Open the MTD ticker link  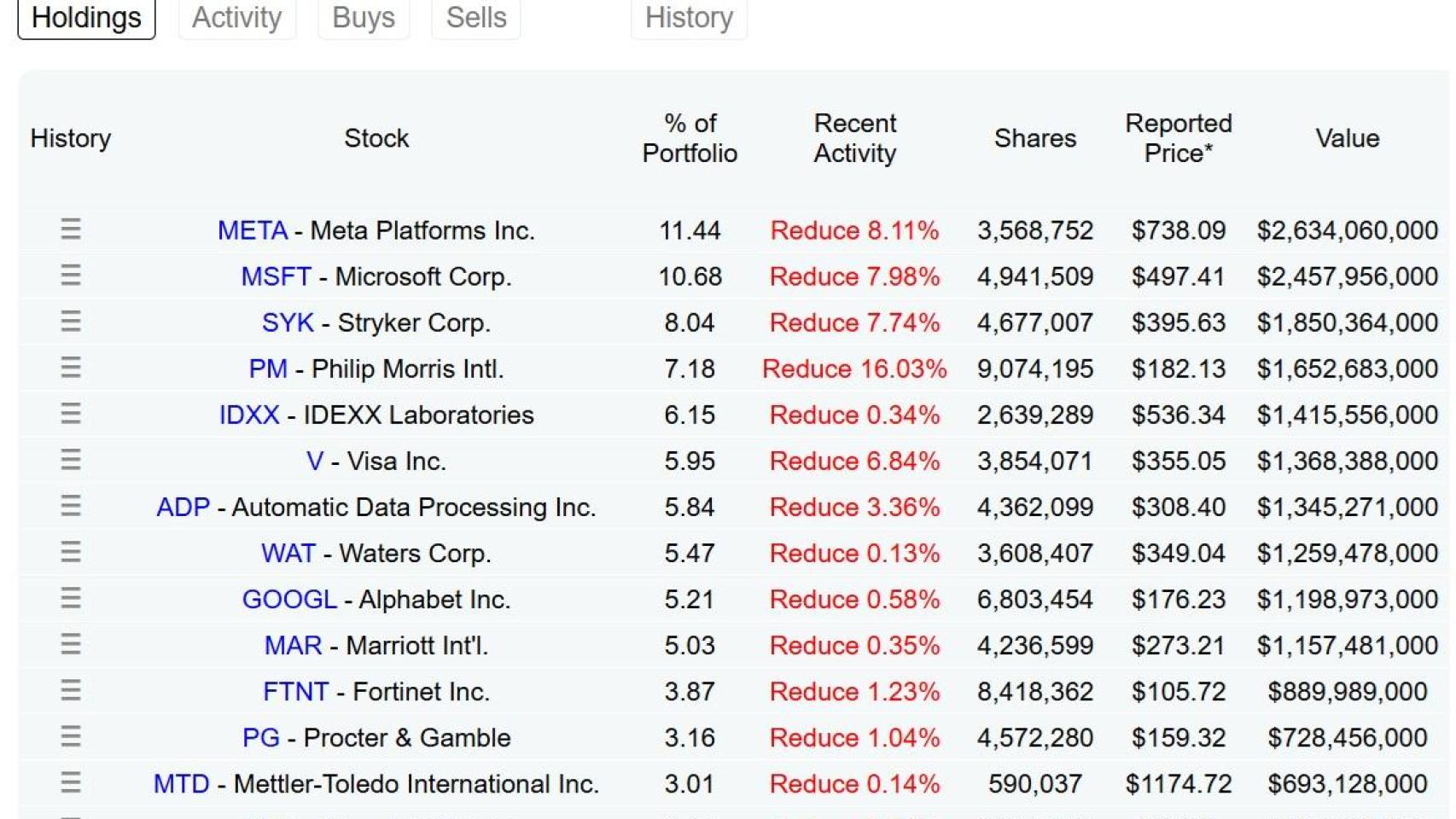pyautogui.click(x=181, y=783)
